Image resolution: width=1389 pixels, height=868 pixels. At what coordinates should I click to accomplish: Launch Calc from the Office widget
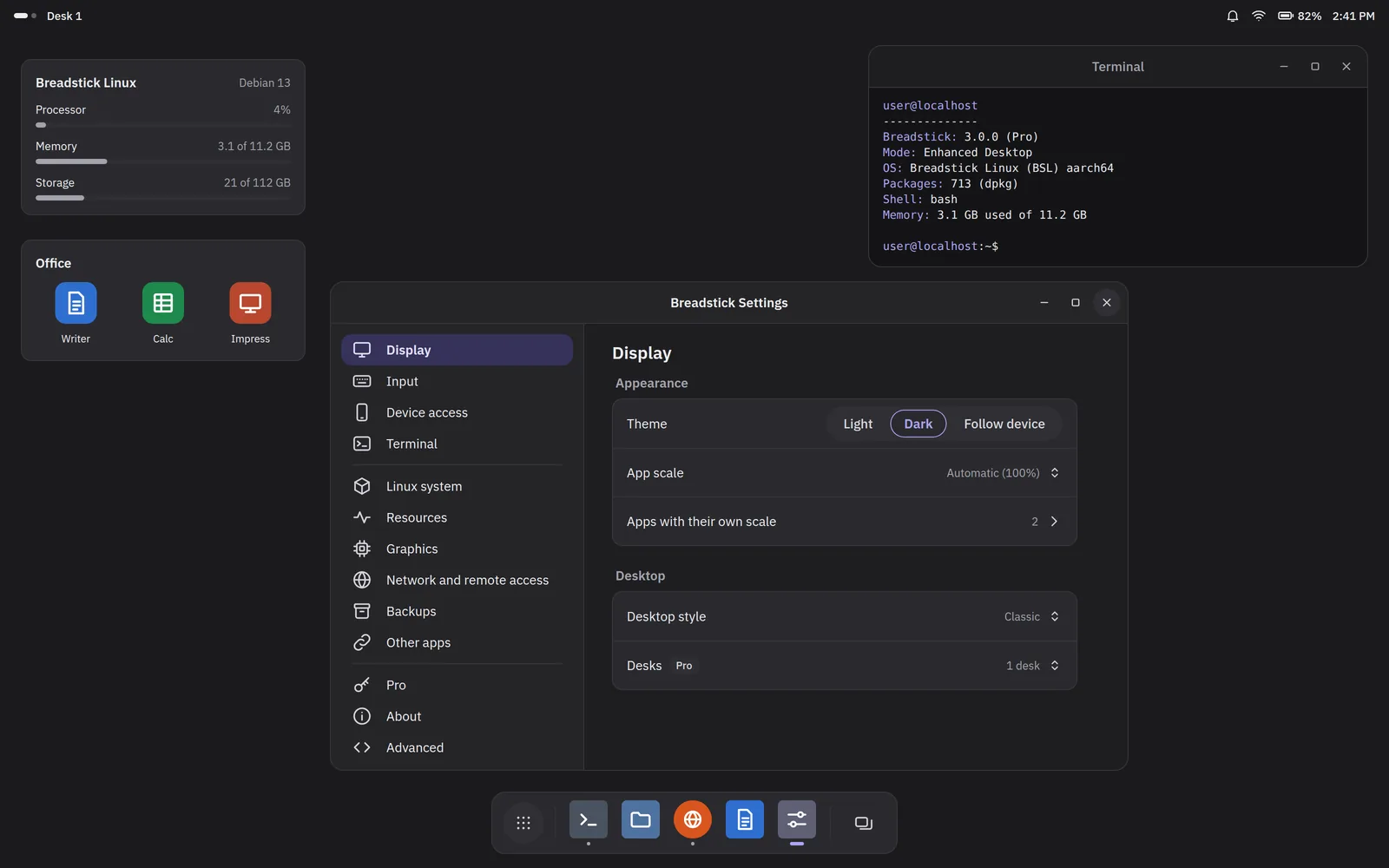tap(163, 303)
